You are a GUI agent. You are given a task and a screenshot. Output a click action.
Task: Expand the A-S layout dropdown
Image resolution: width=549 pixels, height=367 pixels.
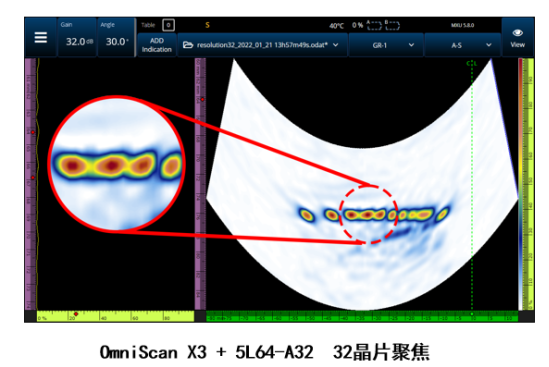462,45
